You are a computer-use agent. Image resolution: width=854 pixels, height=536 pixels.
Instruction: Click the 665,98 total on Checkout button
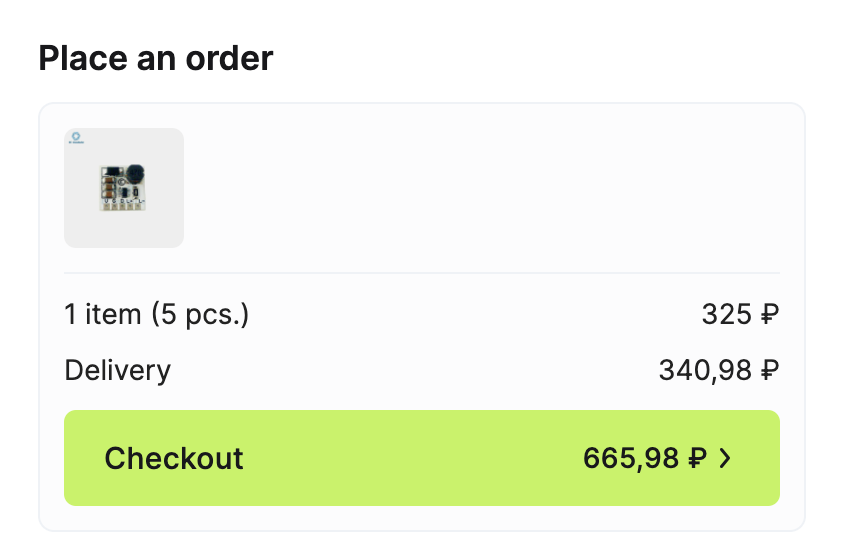tap(631, 459)
